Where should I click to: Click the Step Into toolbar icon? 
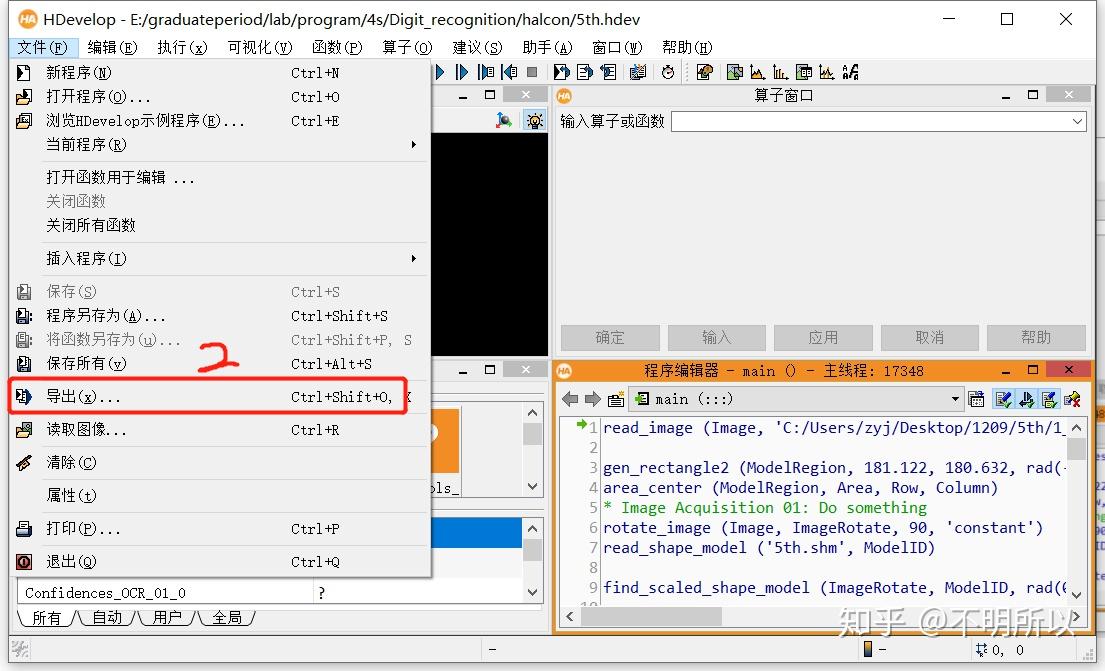(x=486, y=72)
